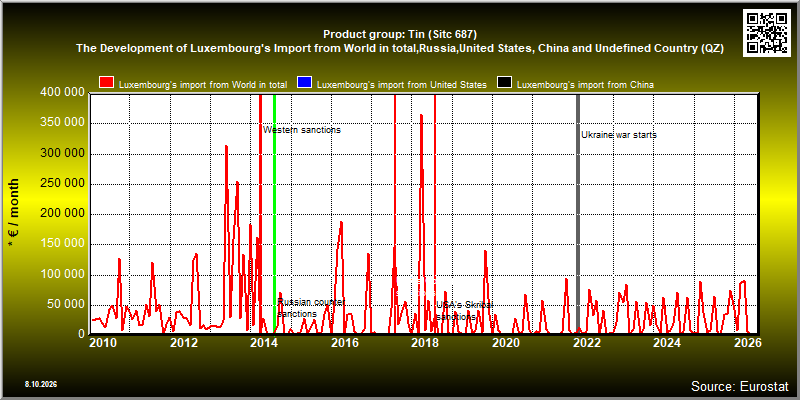Click the red World in total legend swatch
Screen dimensions: 800x400
107,84
